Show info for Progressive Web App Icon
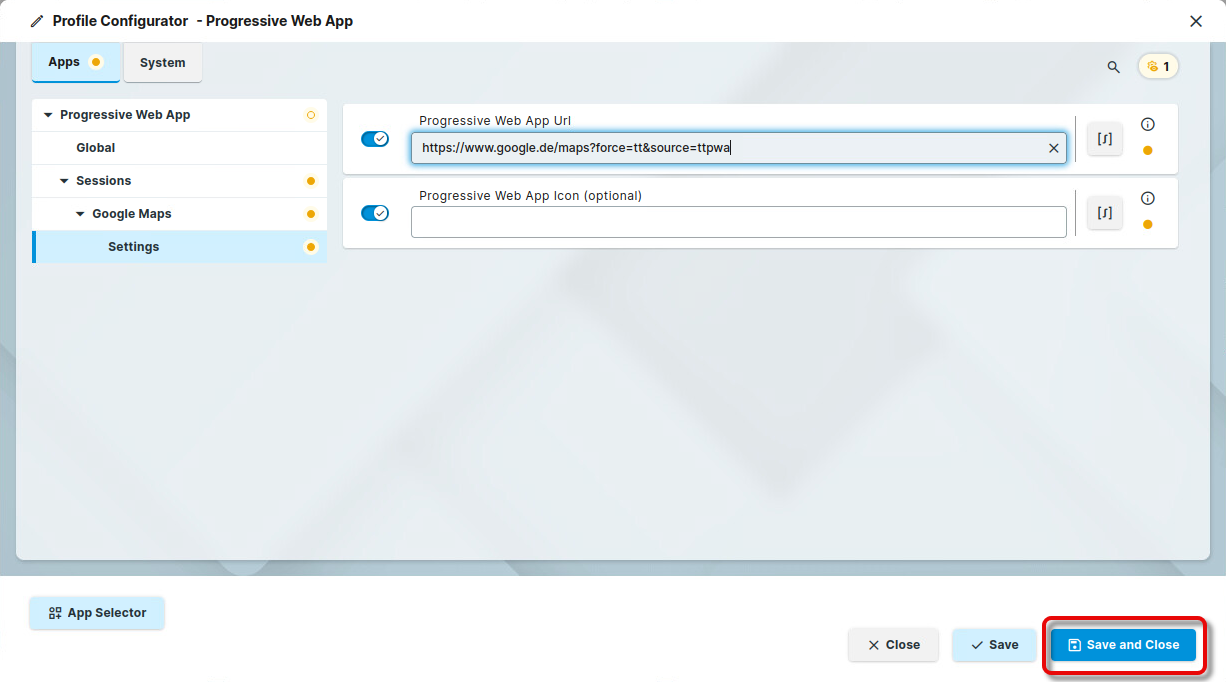 [1147, 199]
